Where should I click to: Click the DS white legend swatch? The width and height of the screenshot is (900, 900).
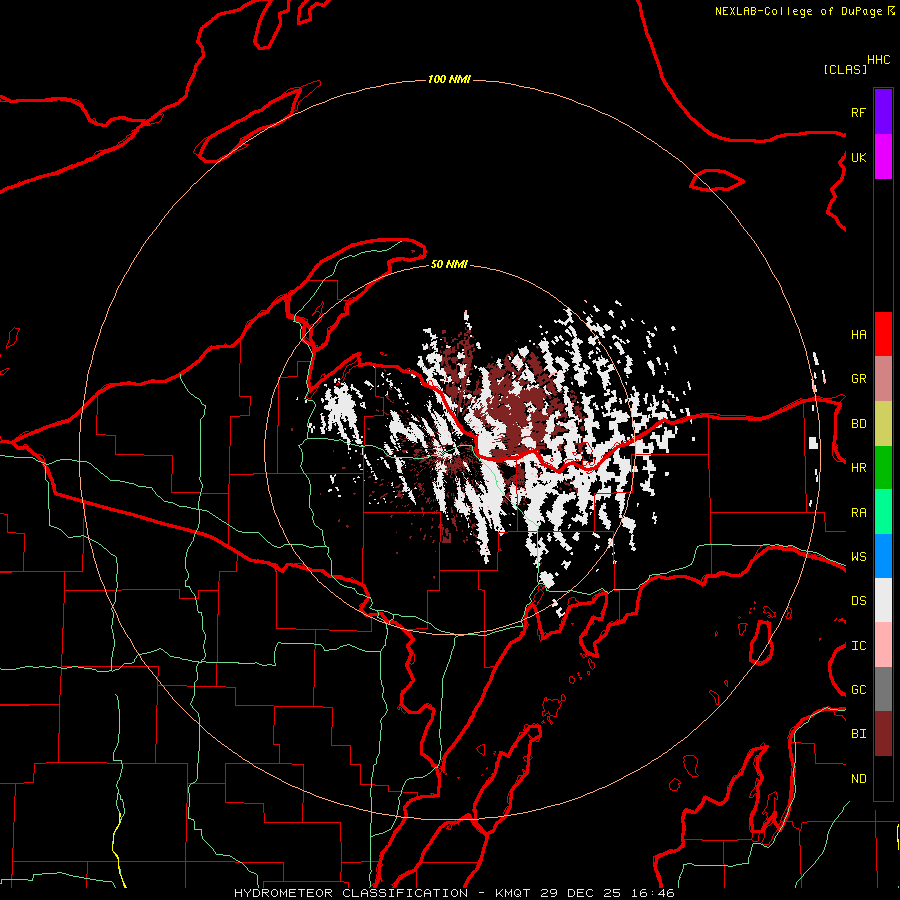(883, 600)
